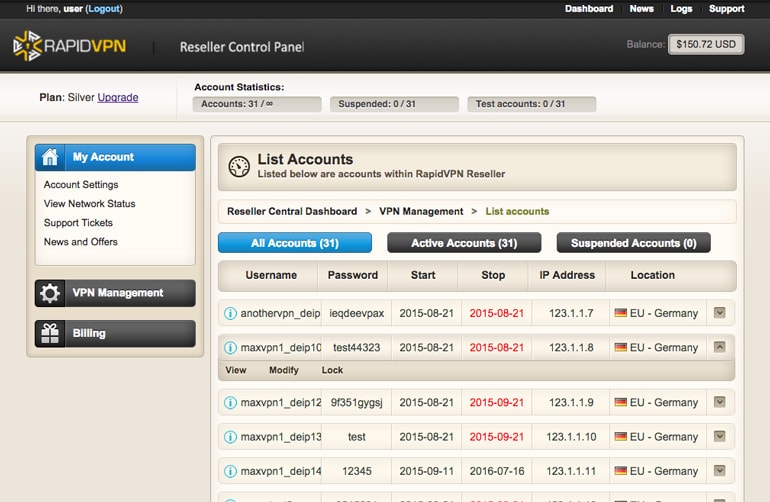
Task: Click info icon for anothervpn_deip
Action: [230, 313]
